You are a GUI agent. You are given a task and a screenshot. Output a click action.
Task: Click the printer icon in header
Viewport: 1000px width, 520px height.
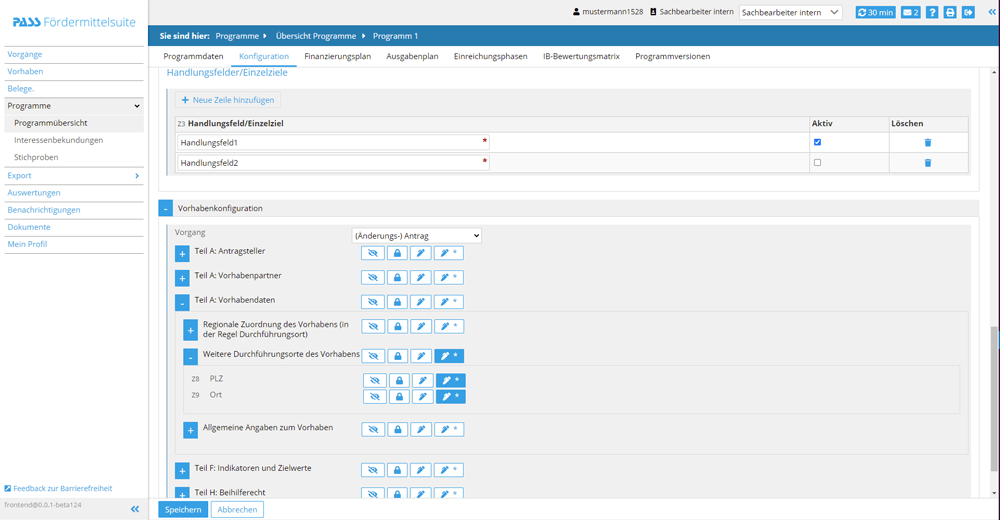(x=950, y=13)
